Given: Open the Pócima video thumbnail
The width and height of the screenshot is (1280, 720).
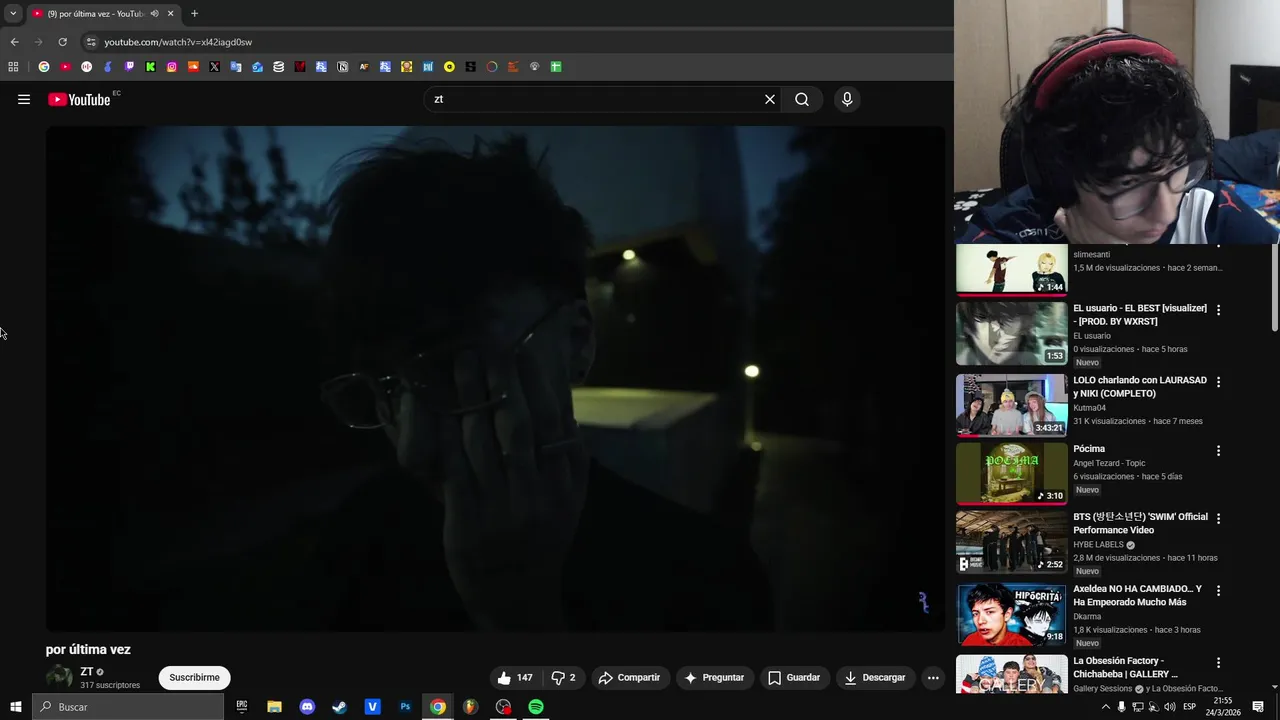Looking at the screenshot, I should point(1012,474).
